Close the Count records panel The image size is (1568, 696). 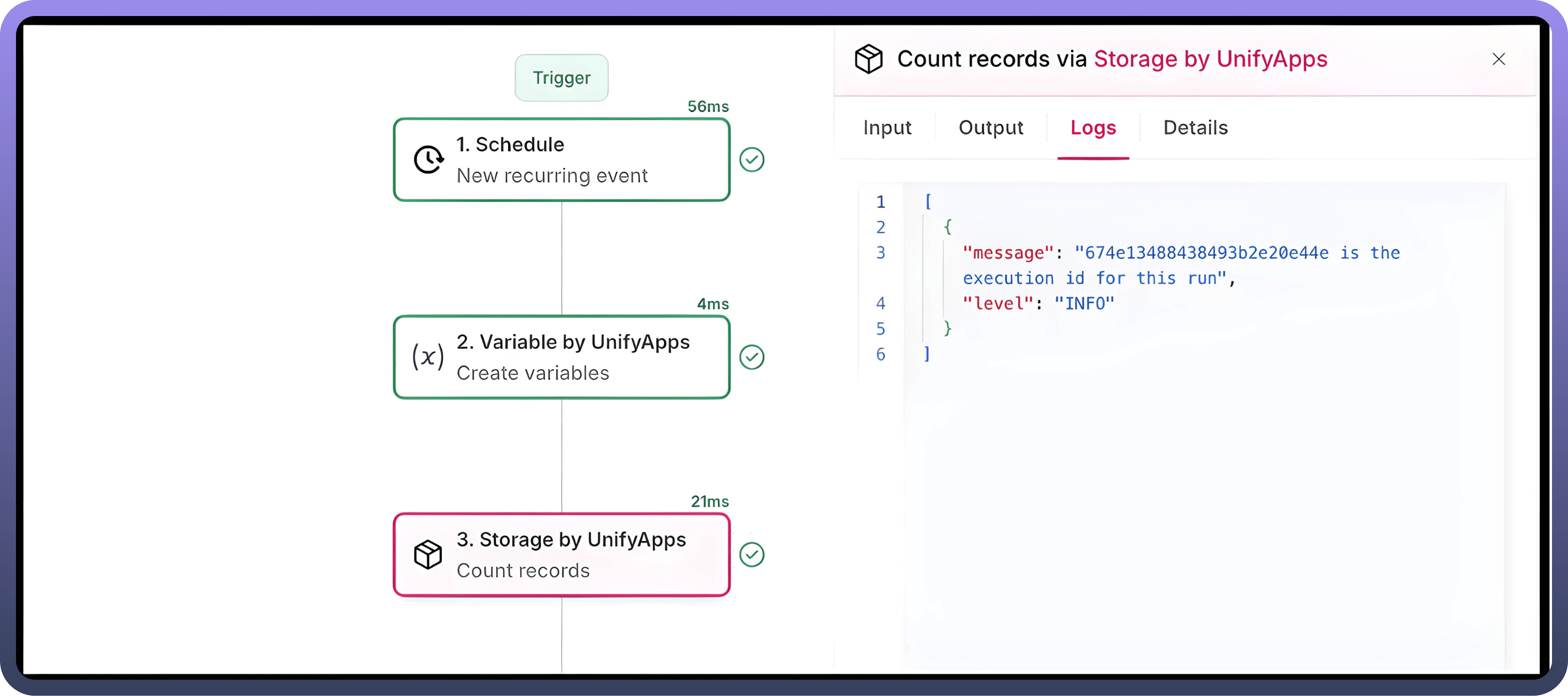tap(1499, 59)
